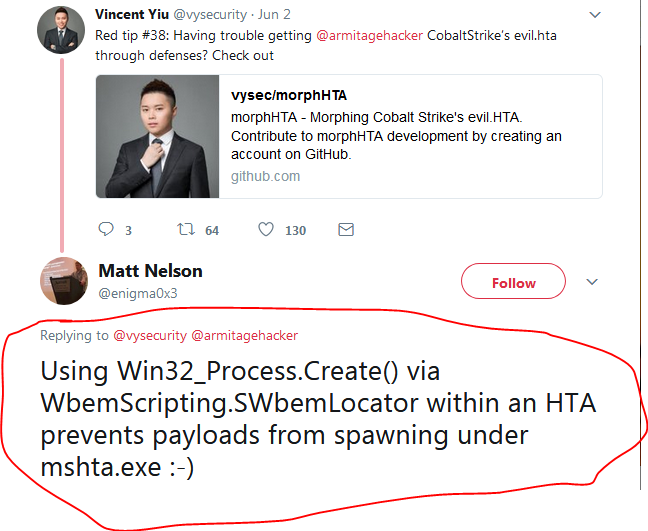648x531 pixels.
Task: Click the reply speech bubble icon
Action: pyautogui.click(x=106, y=229)
